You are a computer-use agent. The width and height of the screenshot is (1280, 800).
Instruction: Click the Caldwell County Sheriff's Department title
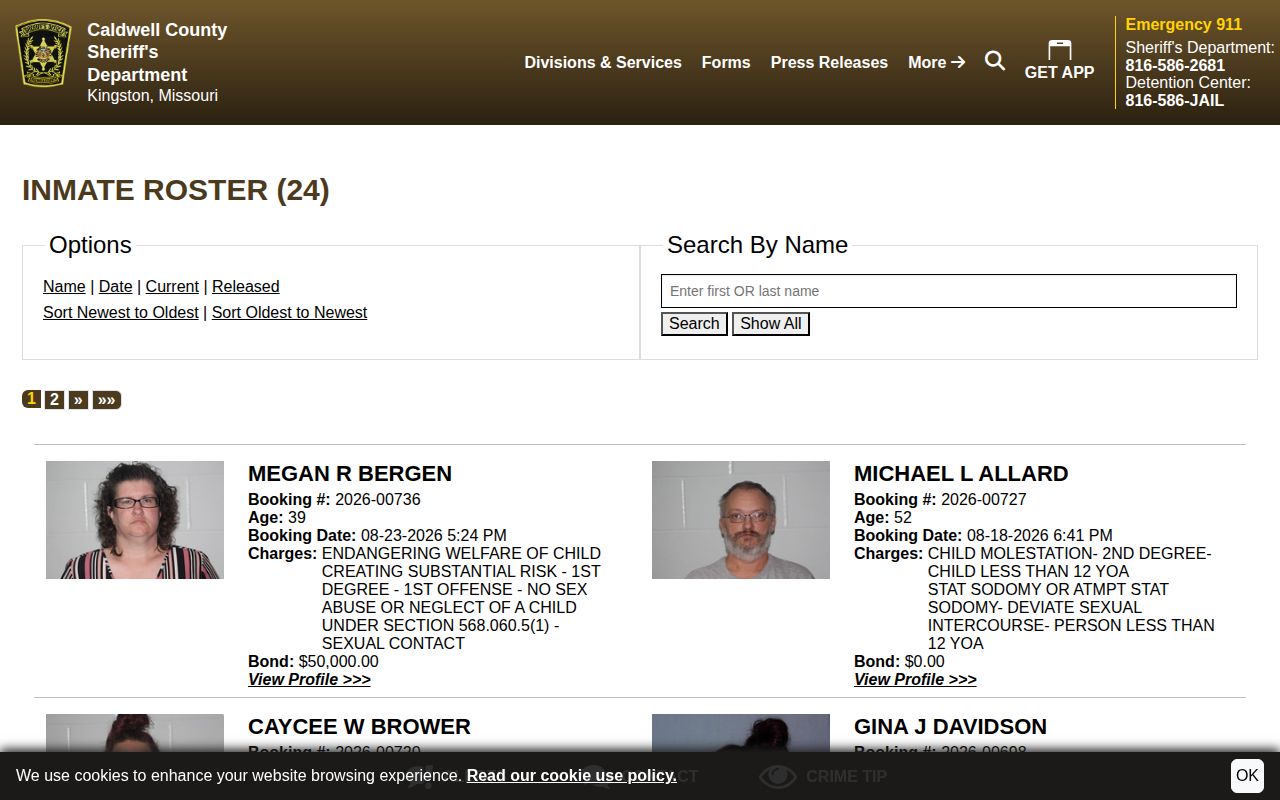click(157, 52)
